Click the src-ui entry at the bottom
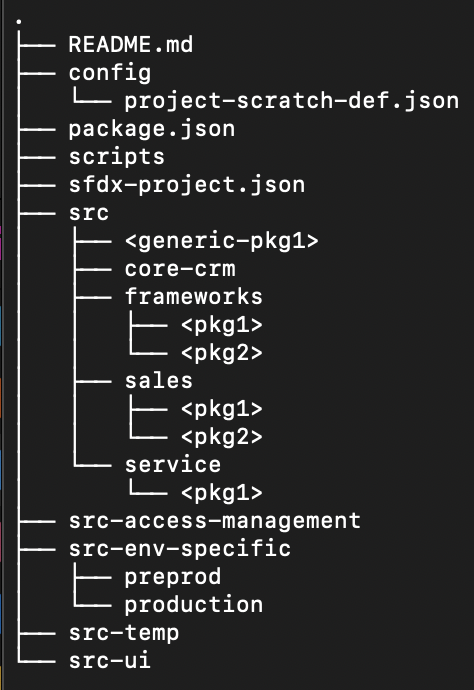Viewport: 474px width, 690px height. (110, 661)
